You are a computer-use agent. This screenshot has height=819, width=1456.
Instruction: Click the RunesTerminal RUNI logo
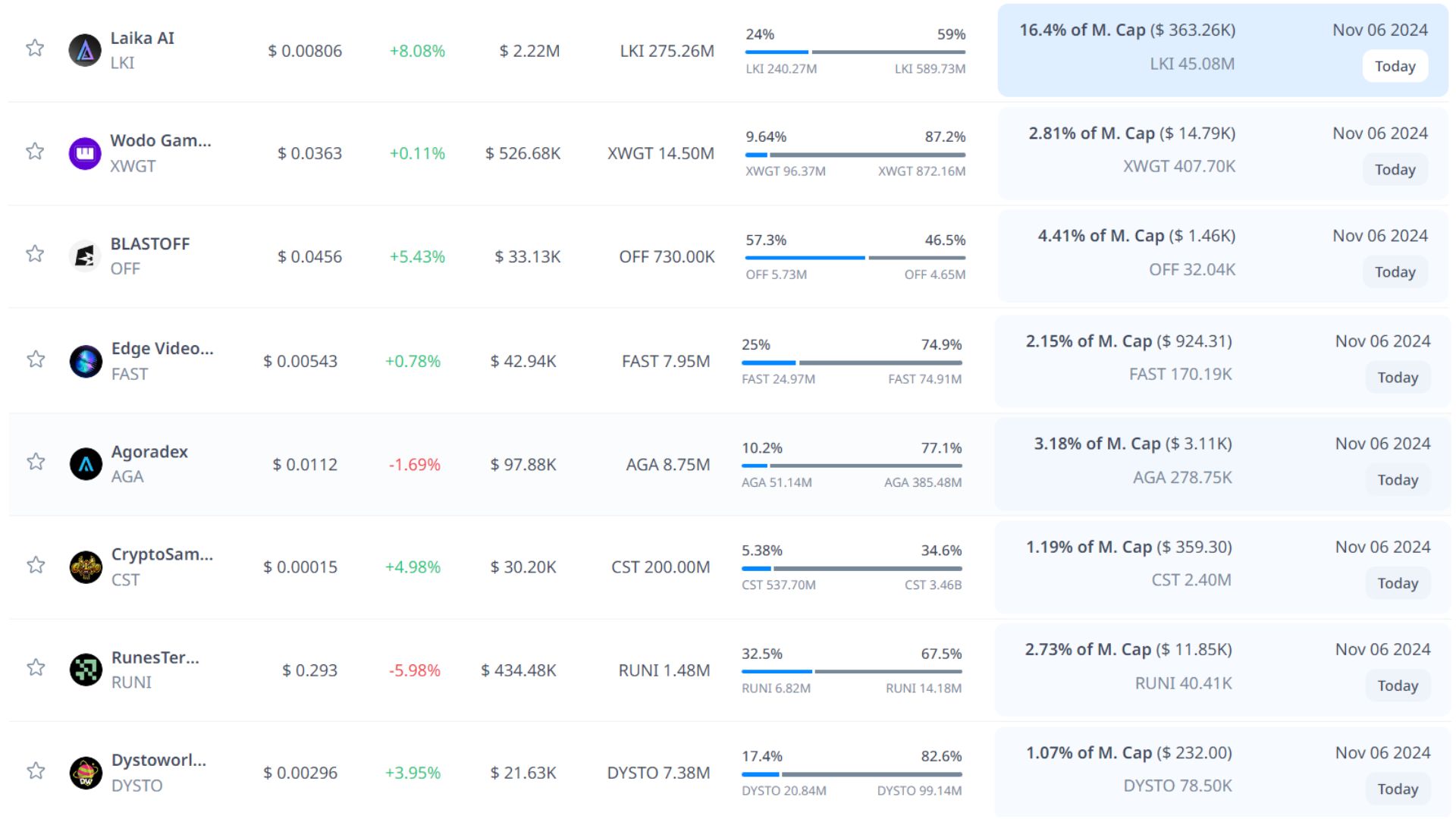(x=86, y=670)
